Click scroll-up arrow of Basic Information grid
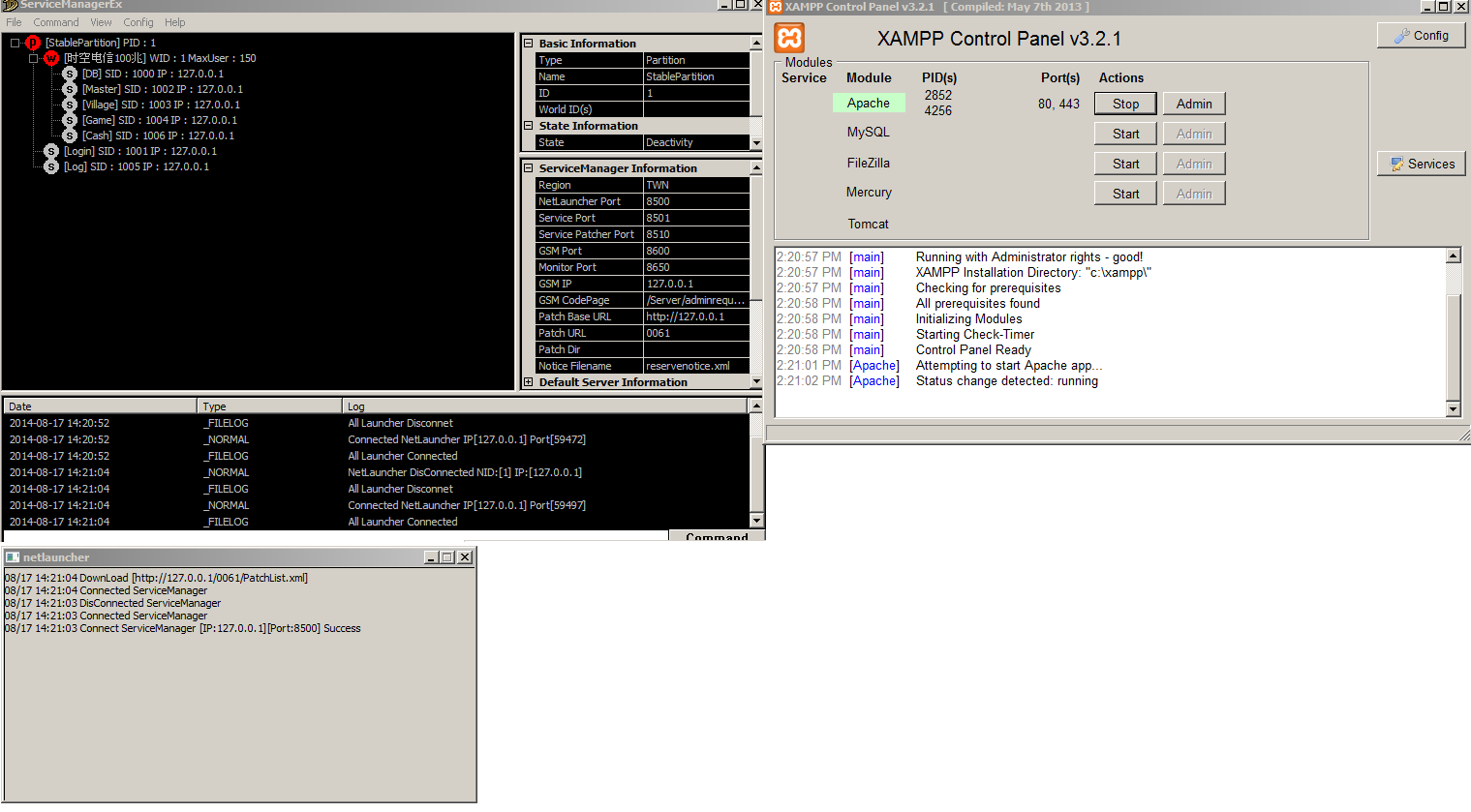 756,44
